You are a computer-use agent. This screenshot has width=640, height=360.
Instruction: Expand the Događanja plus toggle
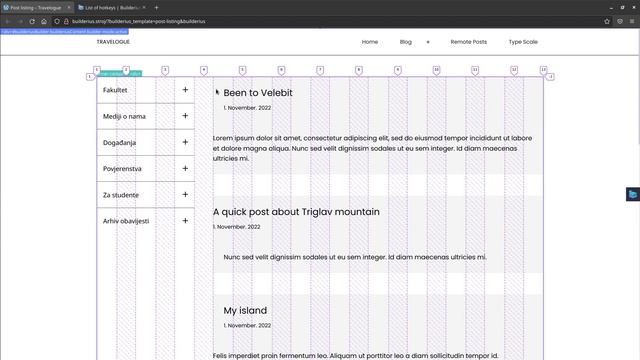[x=185, y=142]
